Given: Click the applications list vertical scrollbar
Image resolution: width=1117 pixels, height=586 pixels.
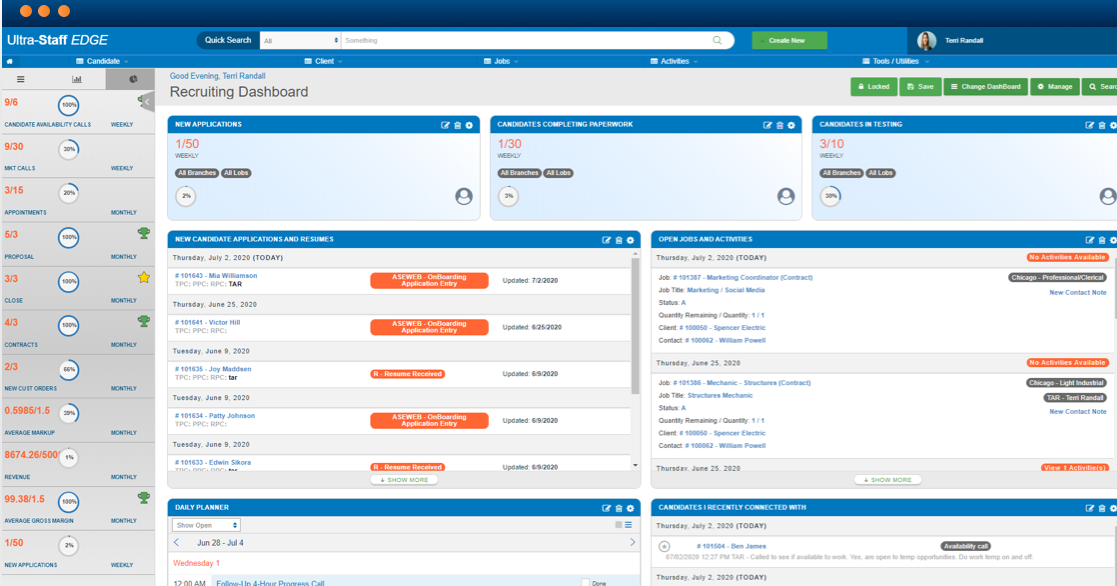Looking at the screenshot, I should [x=635, y=325].
